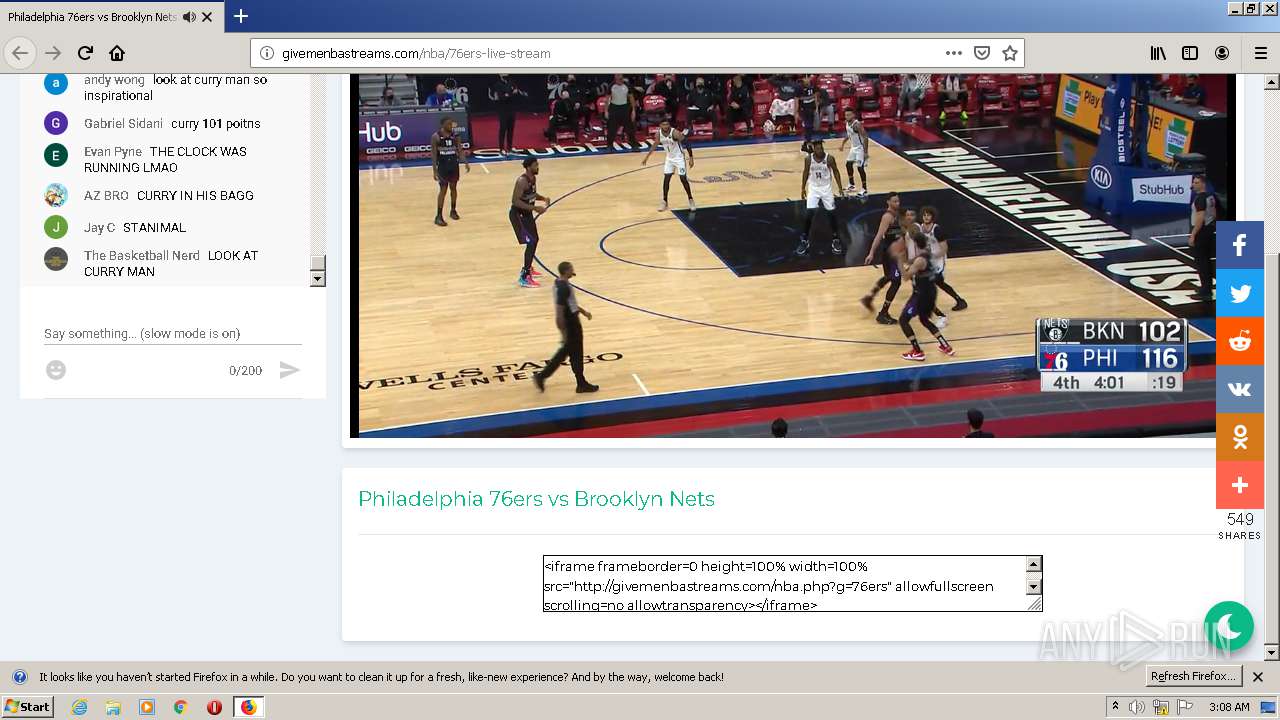Screen dimensions: 1280x720
Task: Open media player from taskbar
Action: 147,707
